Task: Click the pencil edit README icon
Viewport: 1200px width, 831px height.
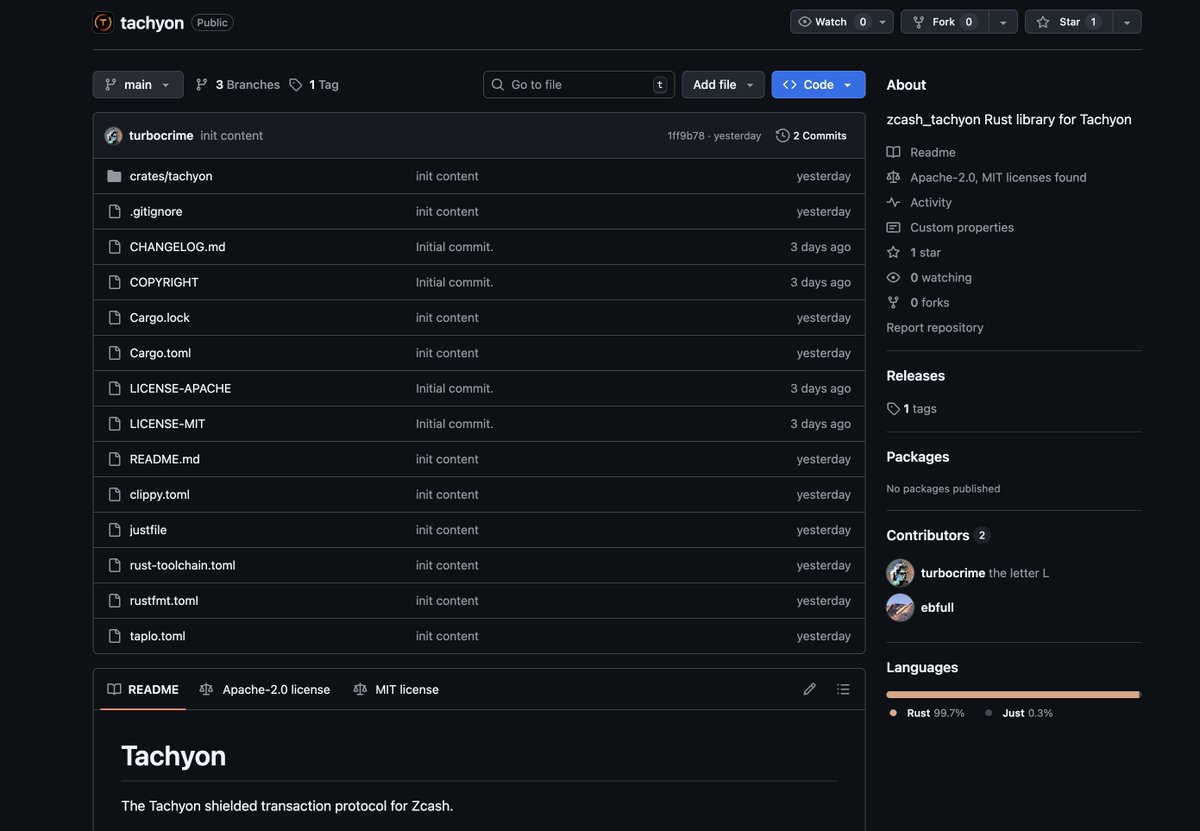Action: (x=810, y=689)
